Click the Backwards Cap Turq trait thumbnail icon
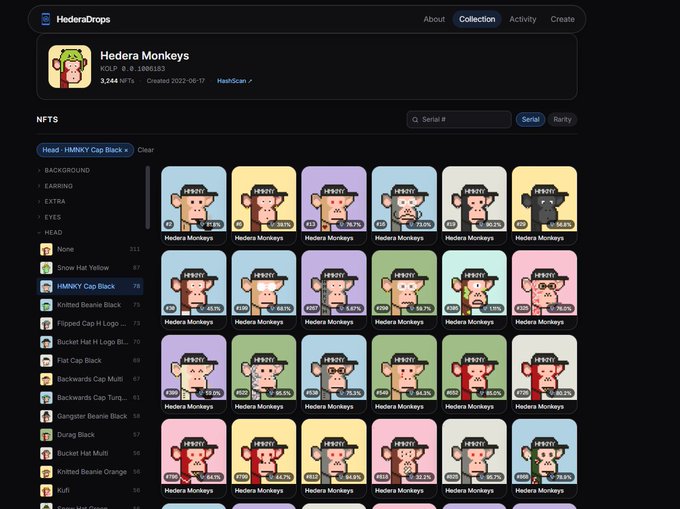 (46, 398)
